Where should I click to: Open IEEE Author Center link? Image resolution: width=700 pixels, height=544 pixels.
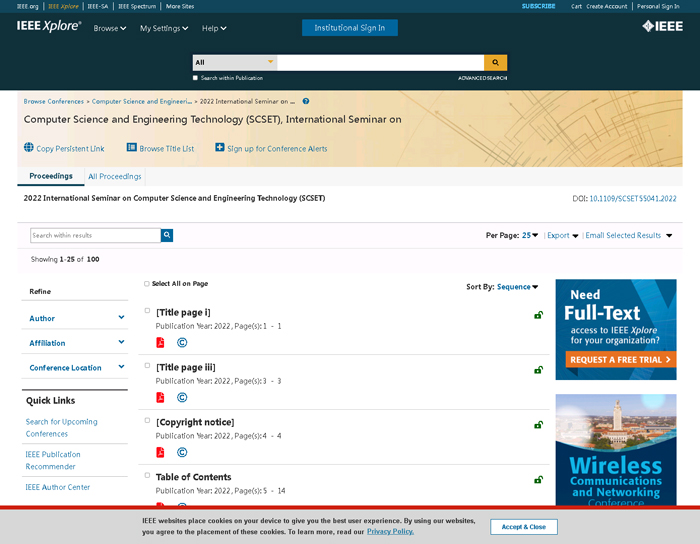tap(58, 487)
